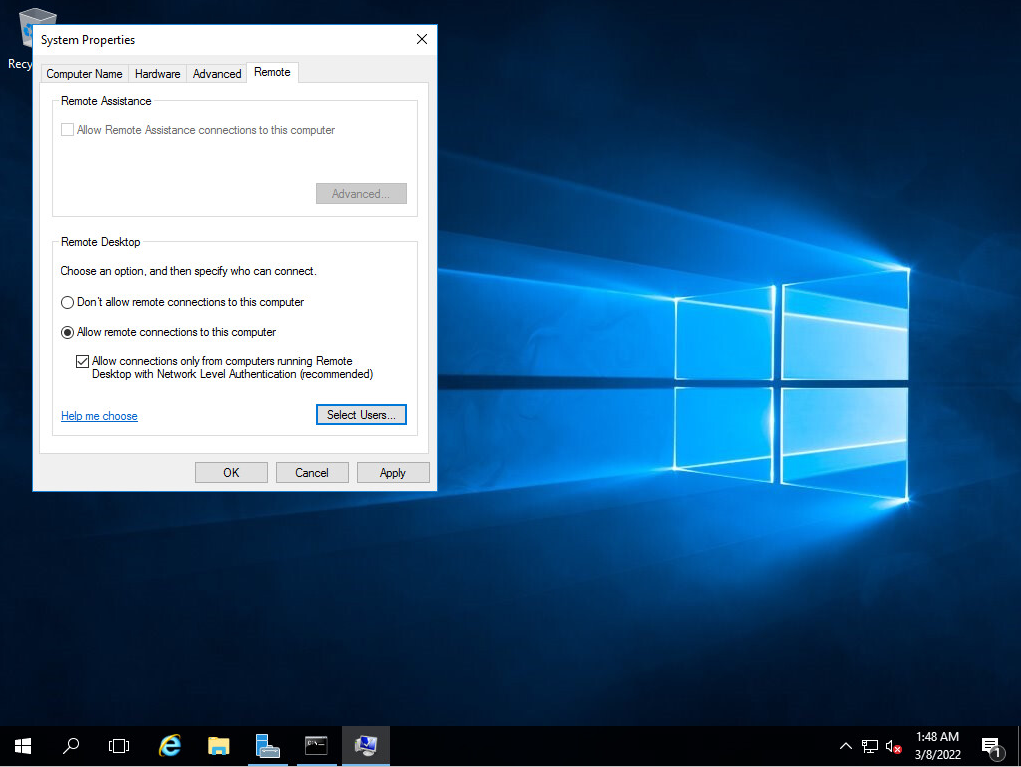Open the taskbar search magnifier

coord(71,746)
